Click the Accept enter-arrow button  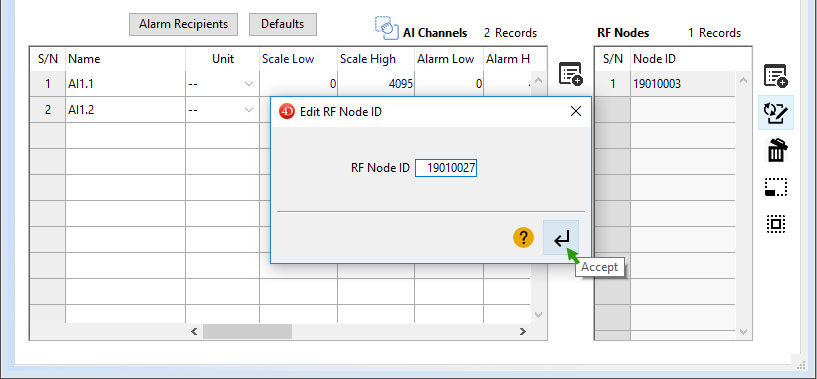561,238
